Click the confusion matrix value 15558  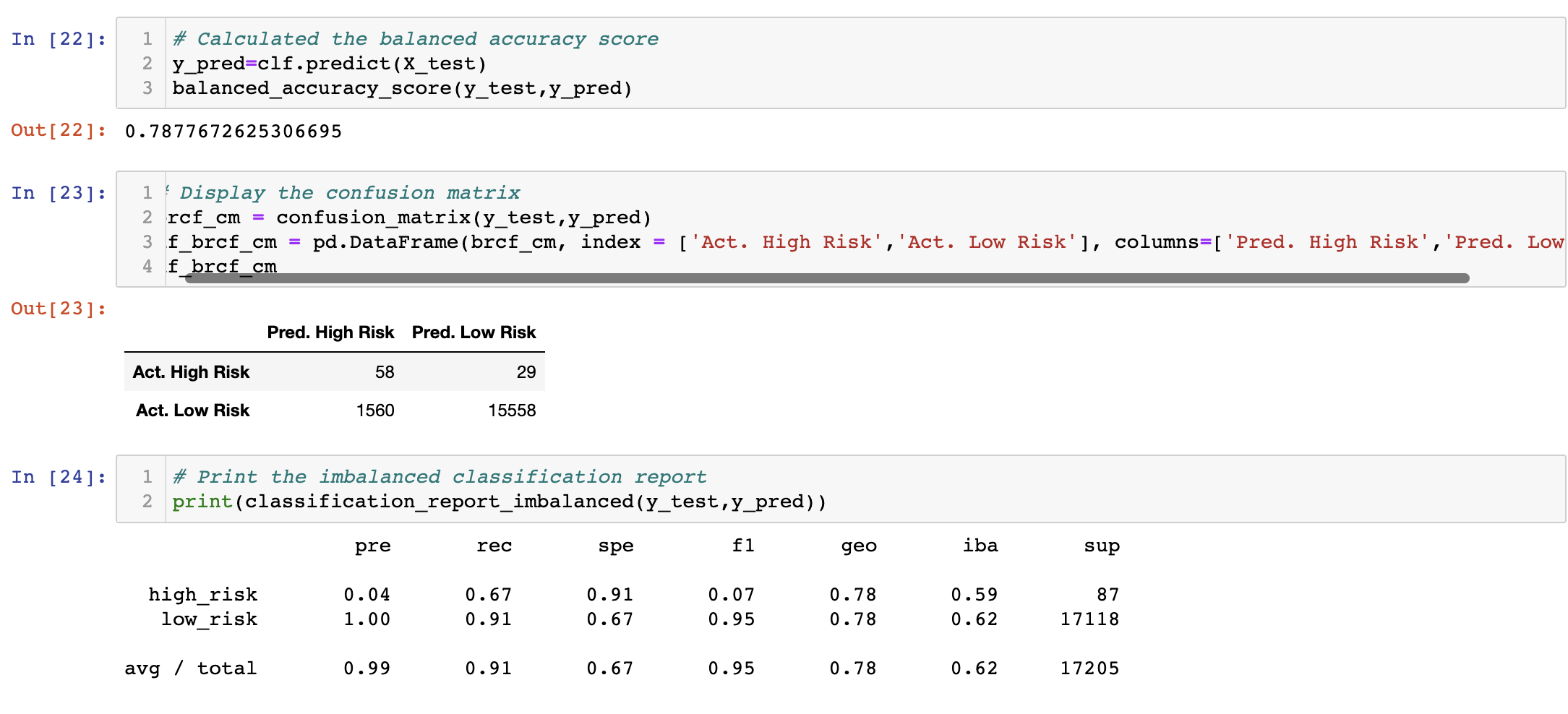point(513,410)
